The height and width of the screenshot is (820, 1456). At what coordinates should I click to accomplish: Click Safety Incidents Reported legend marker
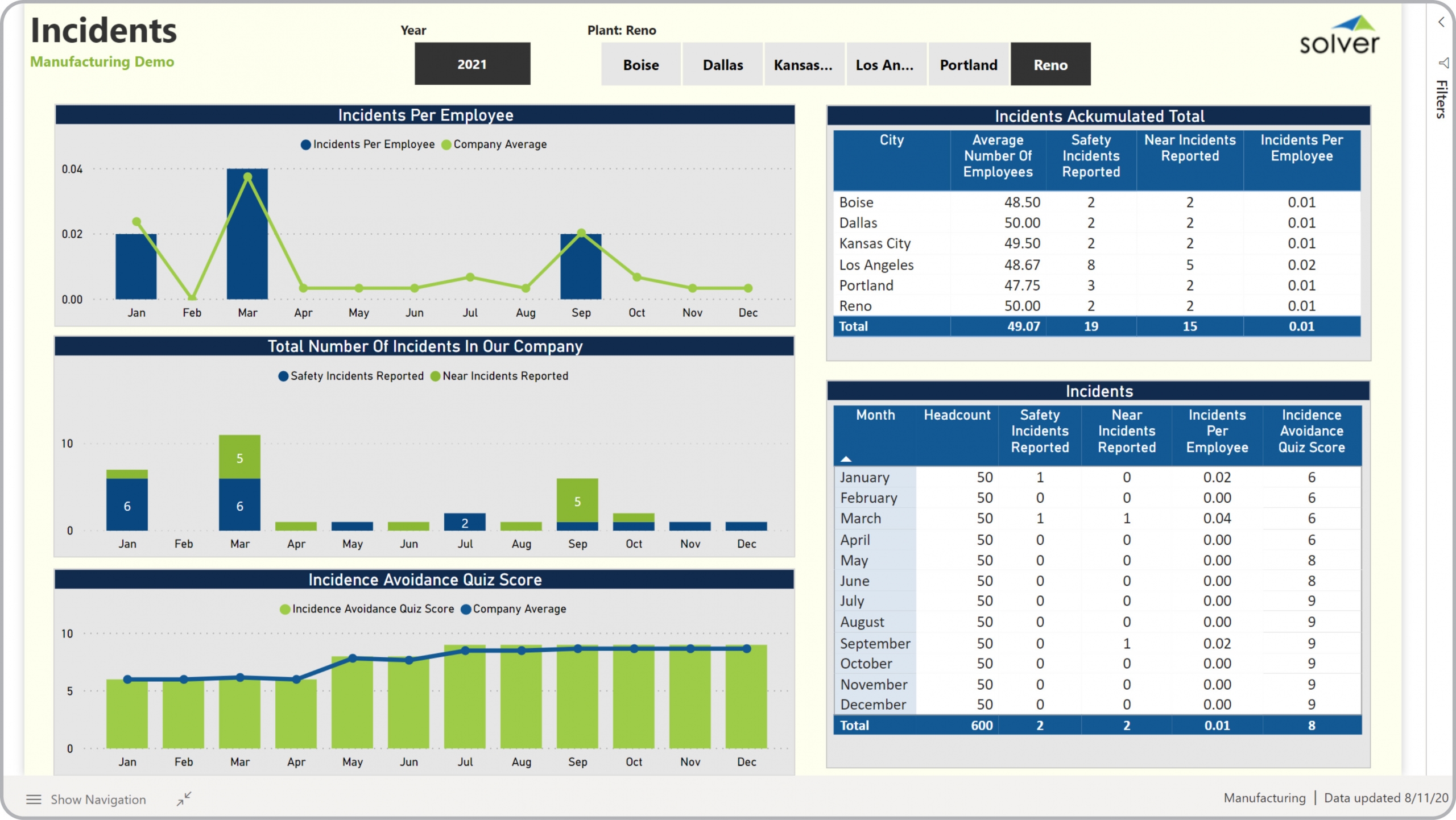(283, 376)
